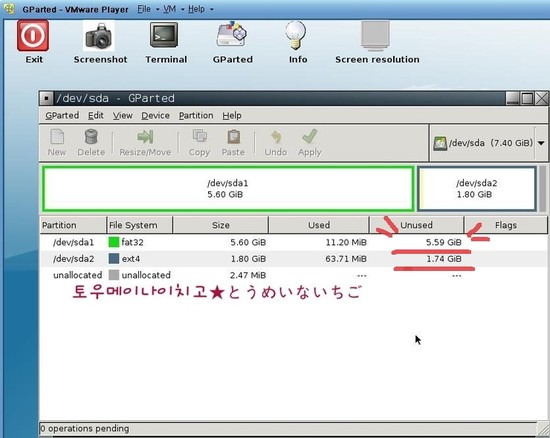Click the blue ext4 color swatch
This screenshot has height=438, width=550.
(114, 259)
